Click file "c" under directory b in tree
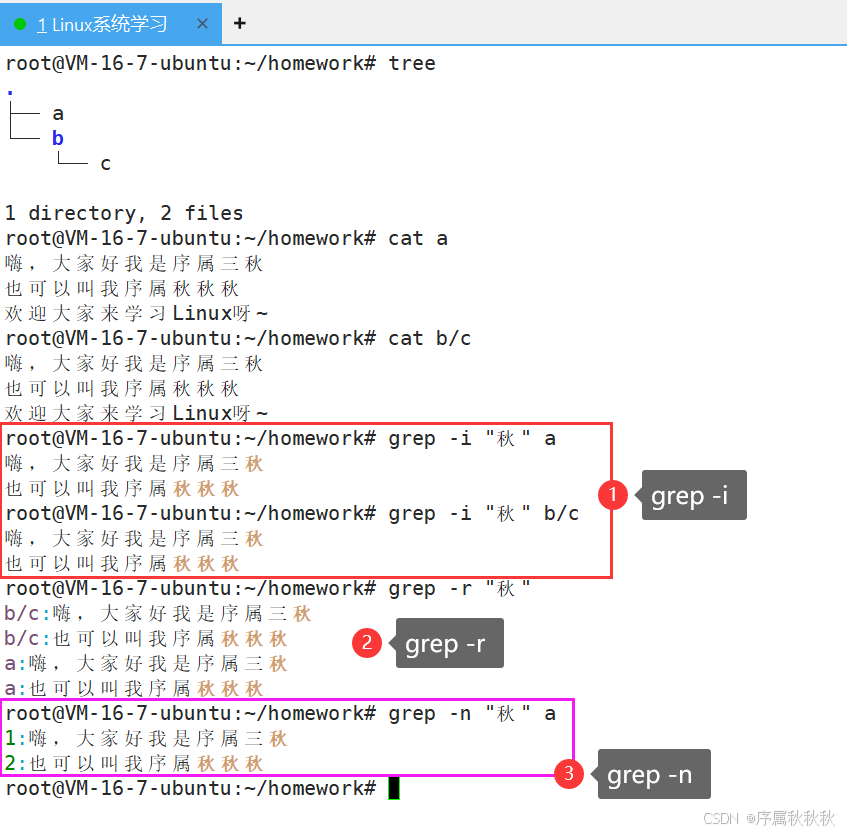This screenshot has width=847, height=834. [x=105, y=164]
